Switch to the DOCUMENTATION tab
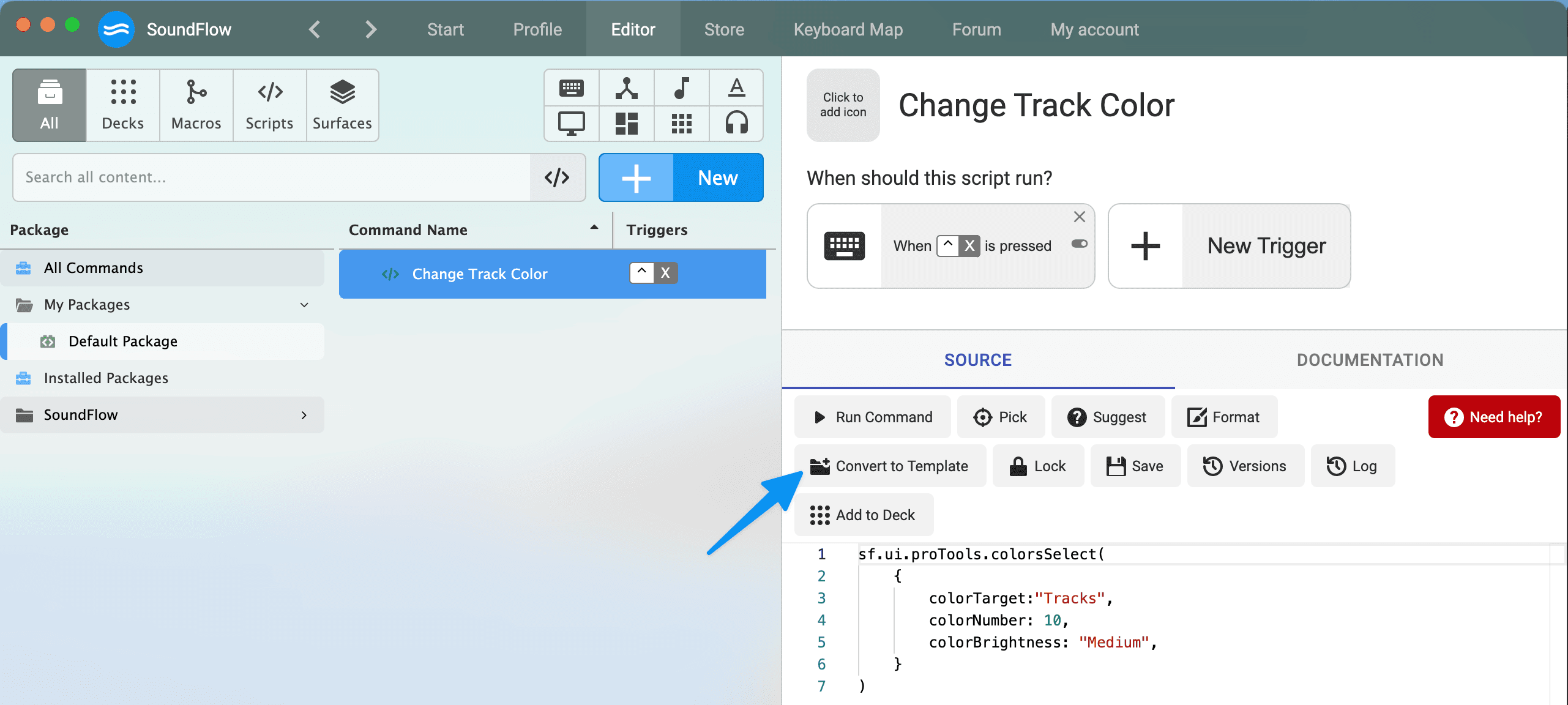This screenshot has width=1568, height=705. coord(1370,360)
